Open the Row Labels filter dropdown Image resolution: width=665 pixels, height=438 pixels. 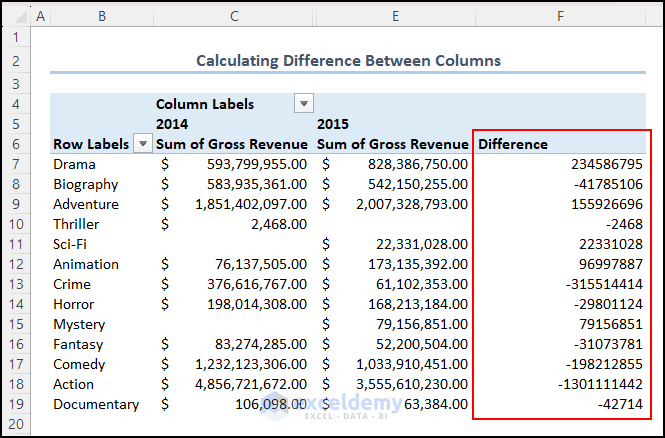click(142, 144)
